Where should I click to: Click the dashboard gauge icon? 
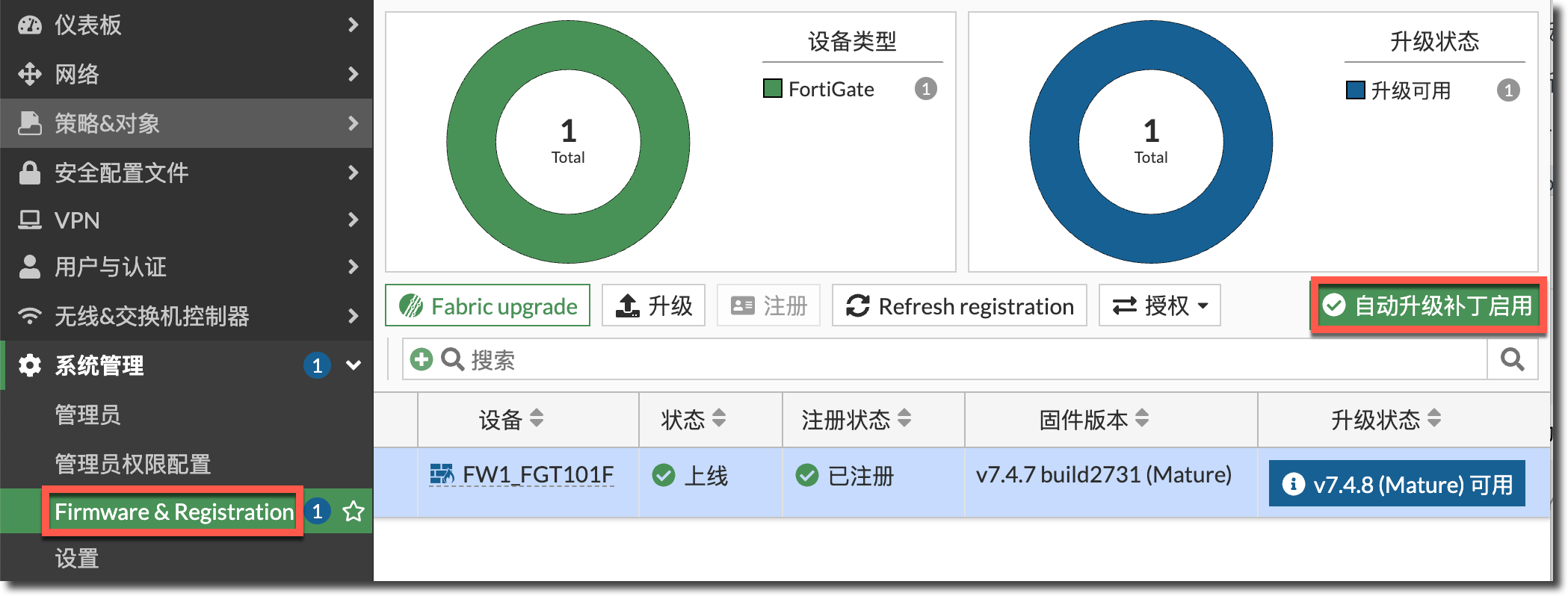pyautogui.click(x=30, y=25)
